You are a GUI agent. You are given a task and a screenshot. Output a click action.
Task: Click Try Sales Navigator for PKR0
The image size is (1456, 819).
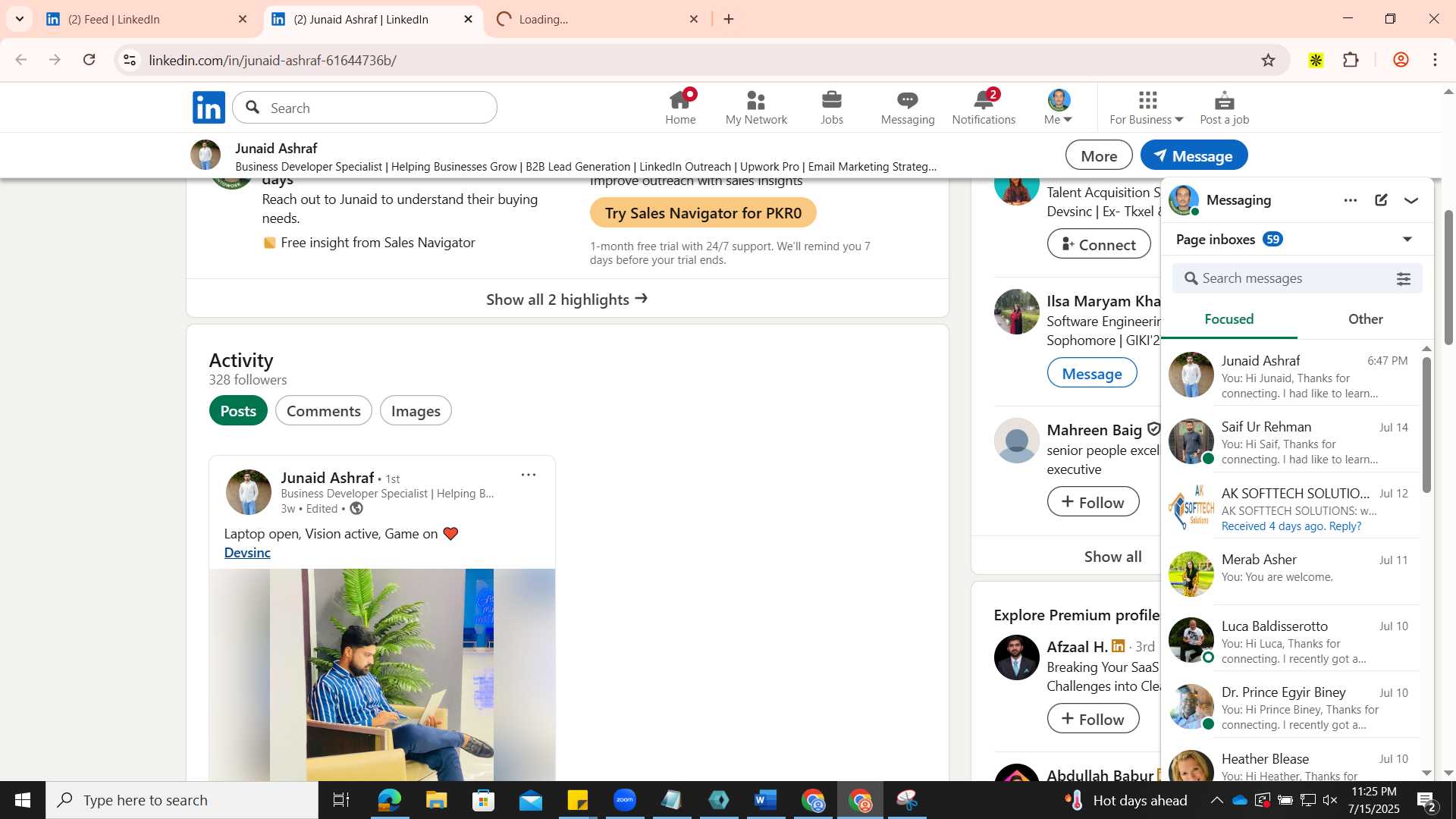pyautogui.click(x=703, y=213)
